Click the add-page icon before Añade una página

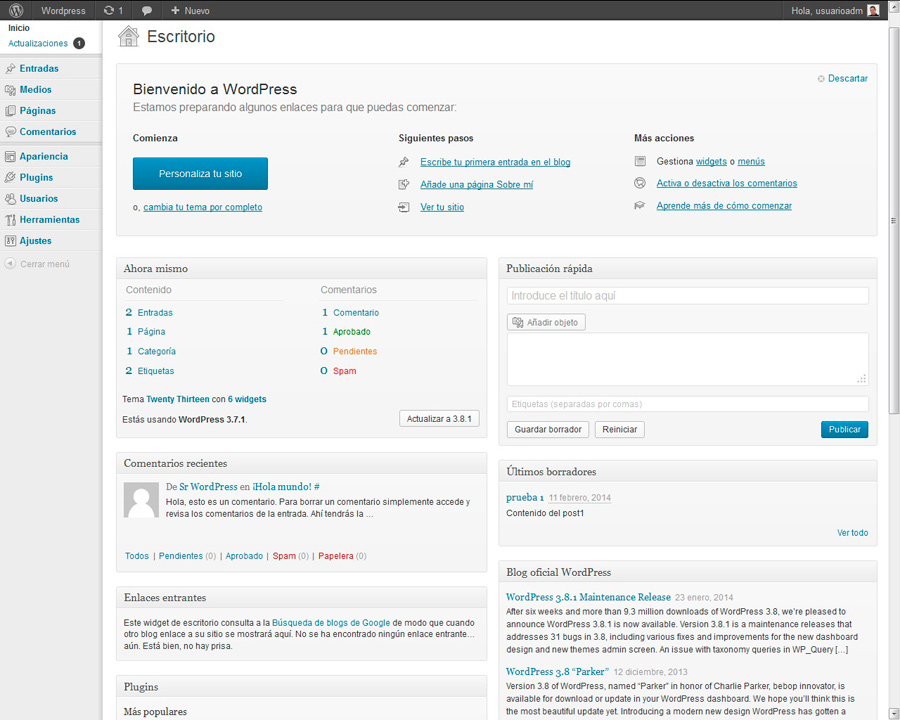point(404,184)
